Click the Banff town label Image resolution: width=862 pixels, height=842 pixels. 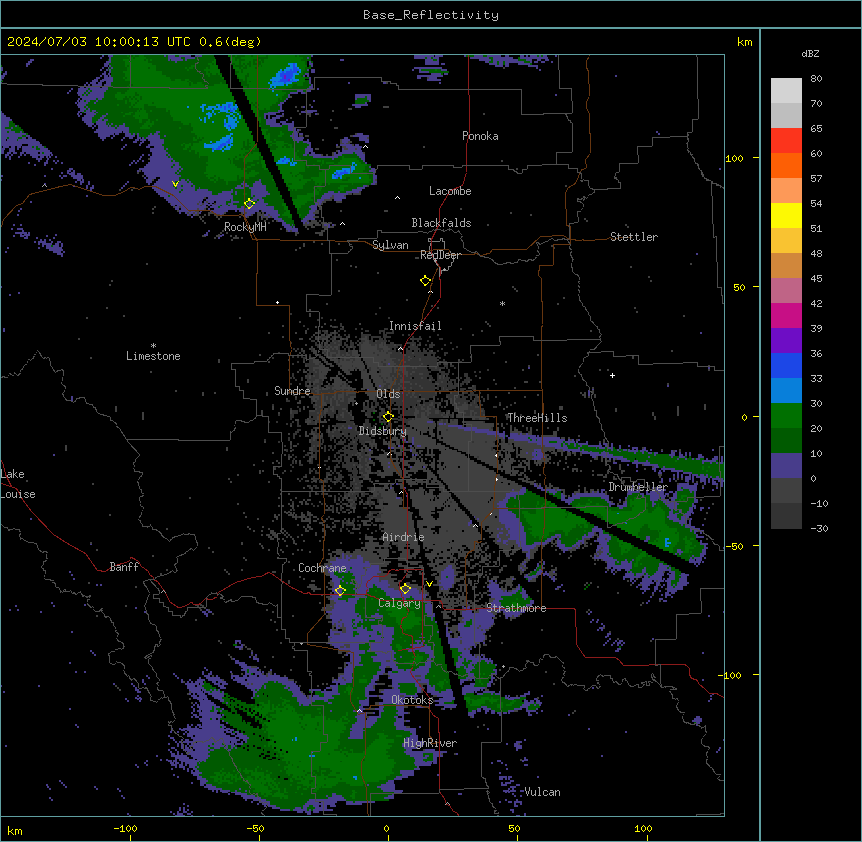click(x=124, y=567)
